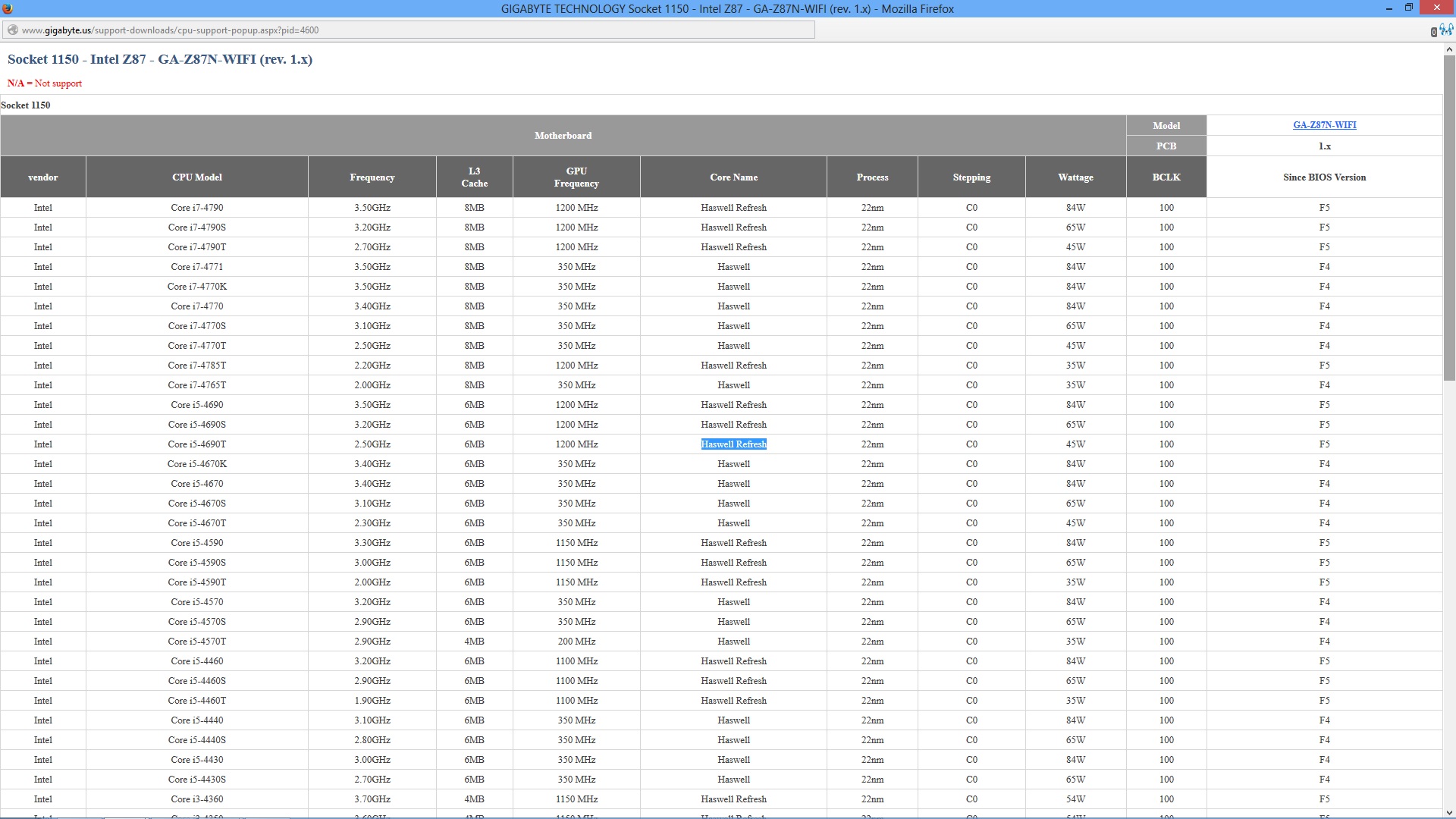Click the 'Frequency' column header
Viewport: 1456px width, 819px height.
tap(372, 177)
